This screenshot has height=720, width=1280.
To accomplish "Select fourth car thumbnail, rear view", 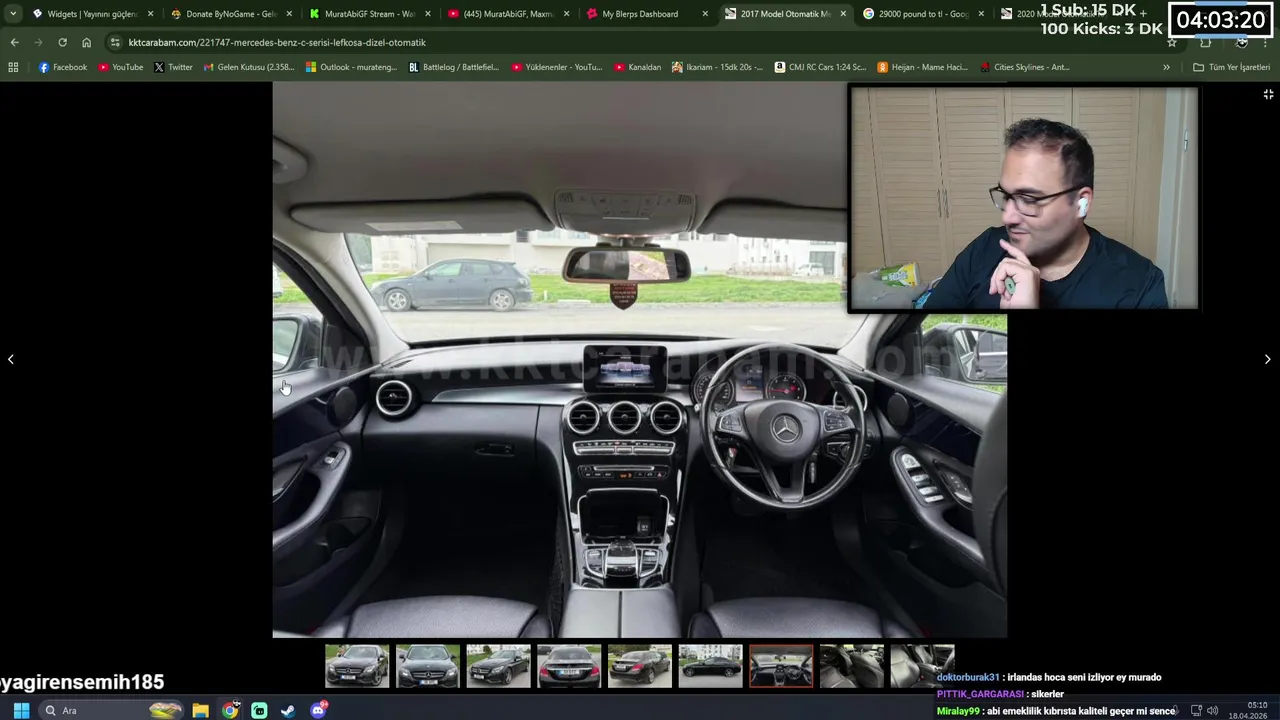I will coord(569,666).
